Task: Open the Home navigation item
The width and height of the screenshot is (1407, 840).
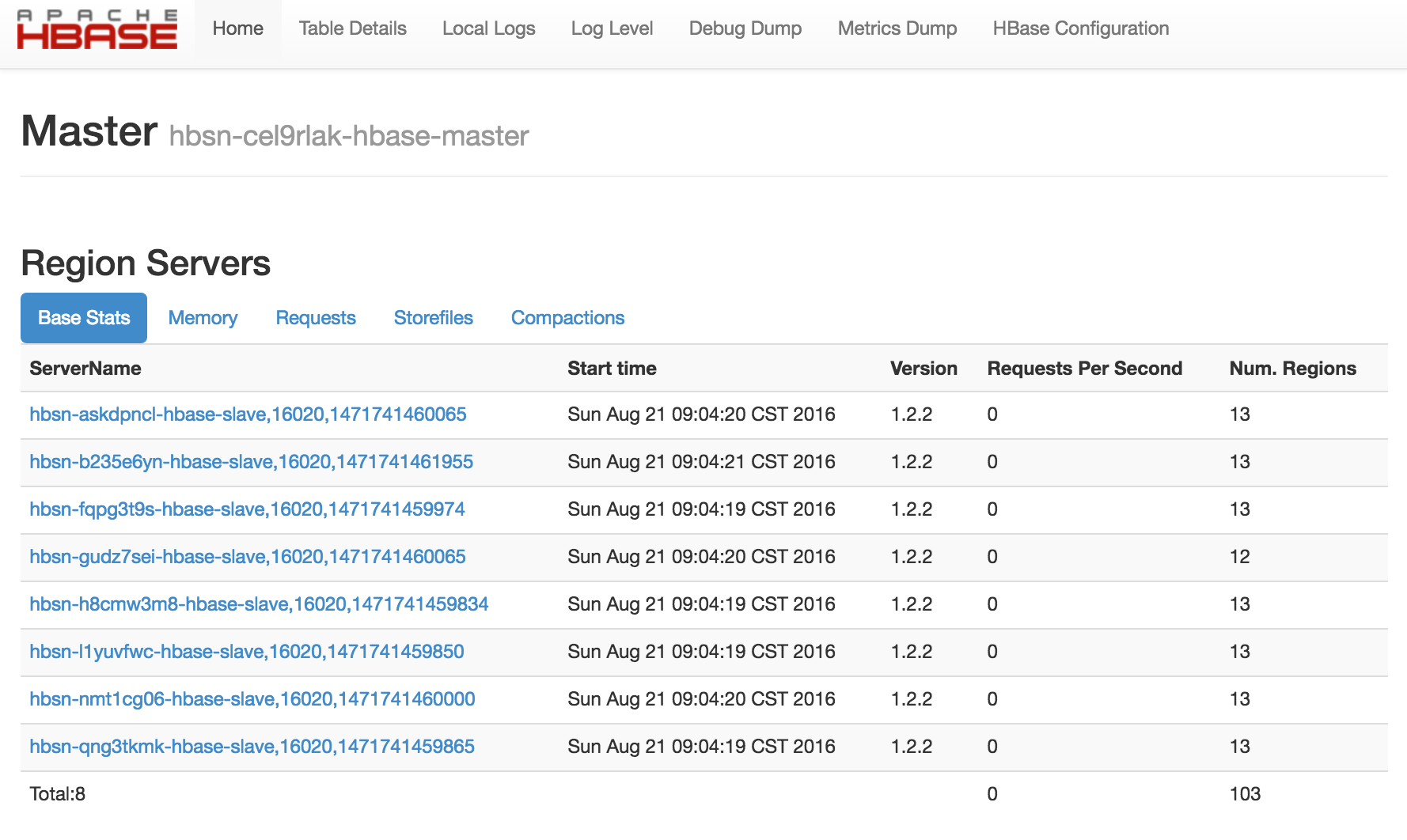Action: tap(237, 28)
